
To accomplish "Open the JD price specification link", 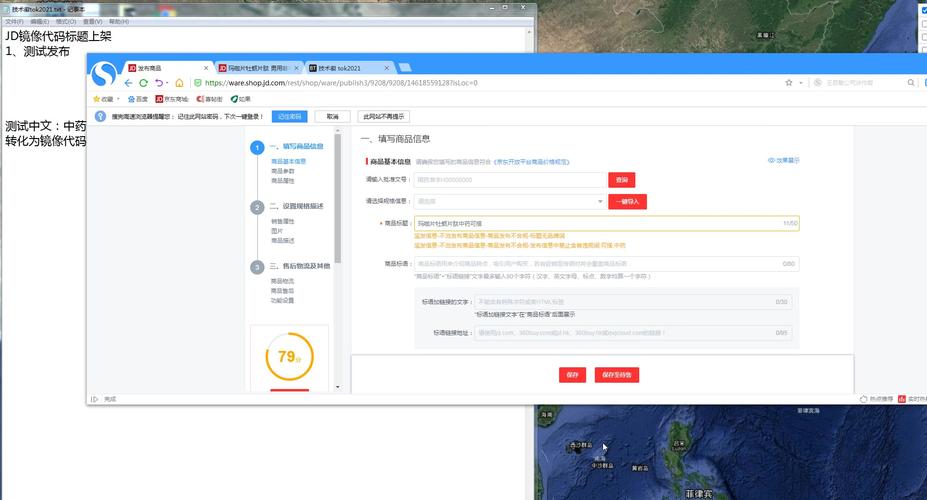I will click(531, 161).
